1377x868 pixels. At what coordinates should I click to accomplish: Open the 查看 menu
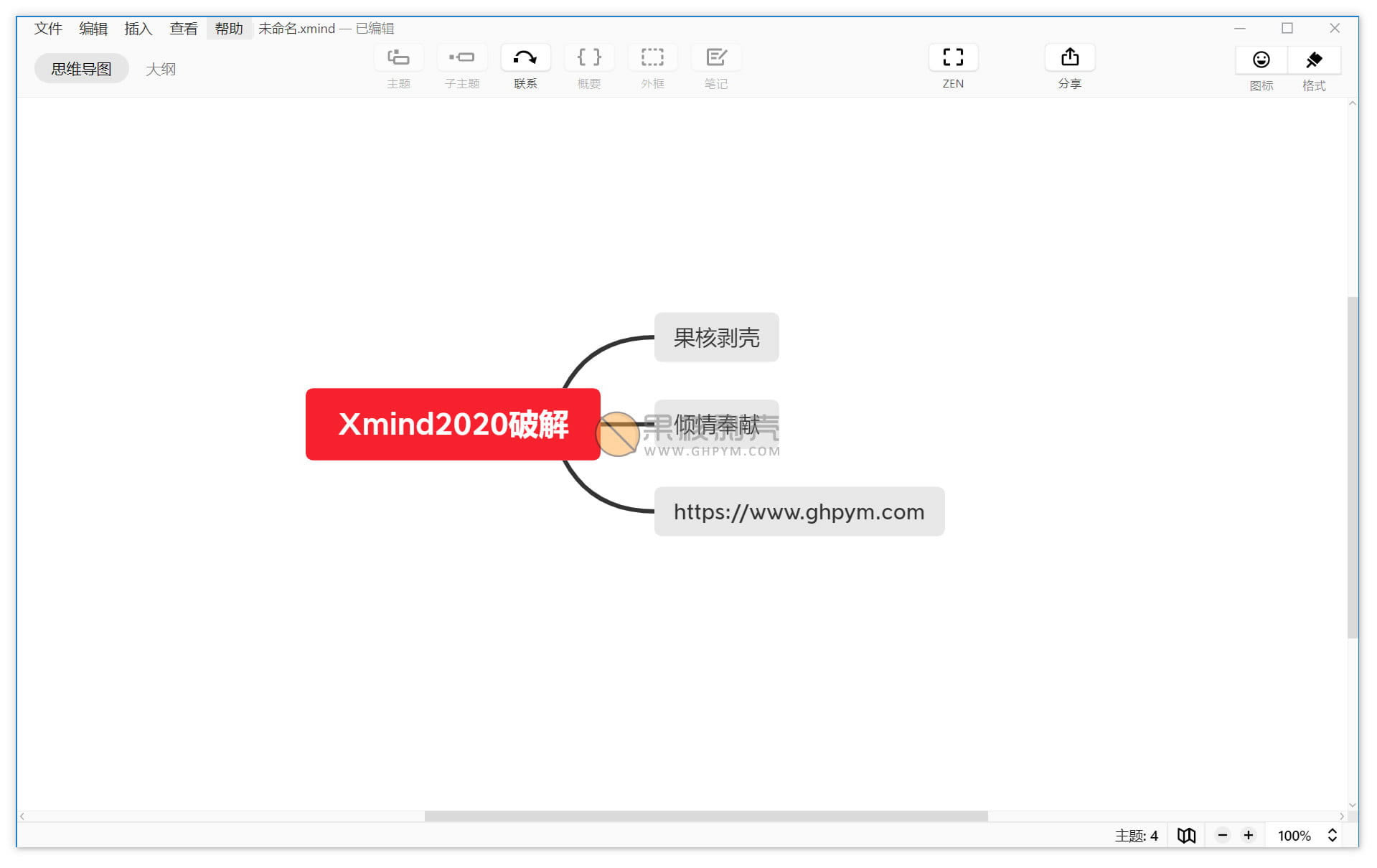(184, 29)
